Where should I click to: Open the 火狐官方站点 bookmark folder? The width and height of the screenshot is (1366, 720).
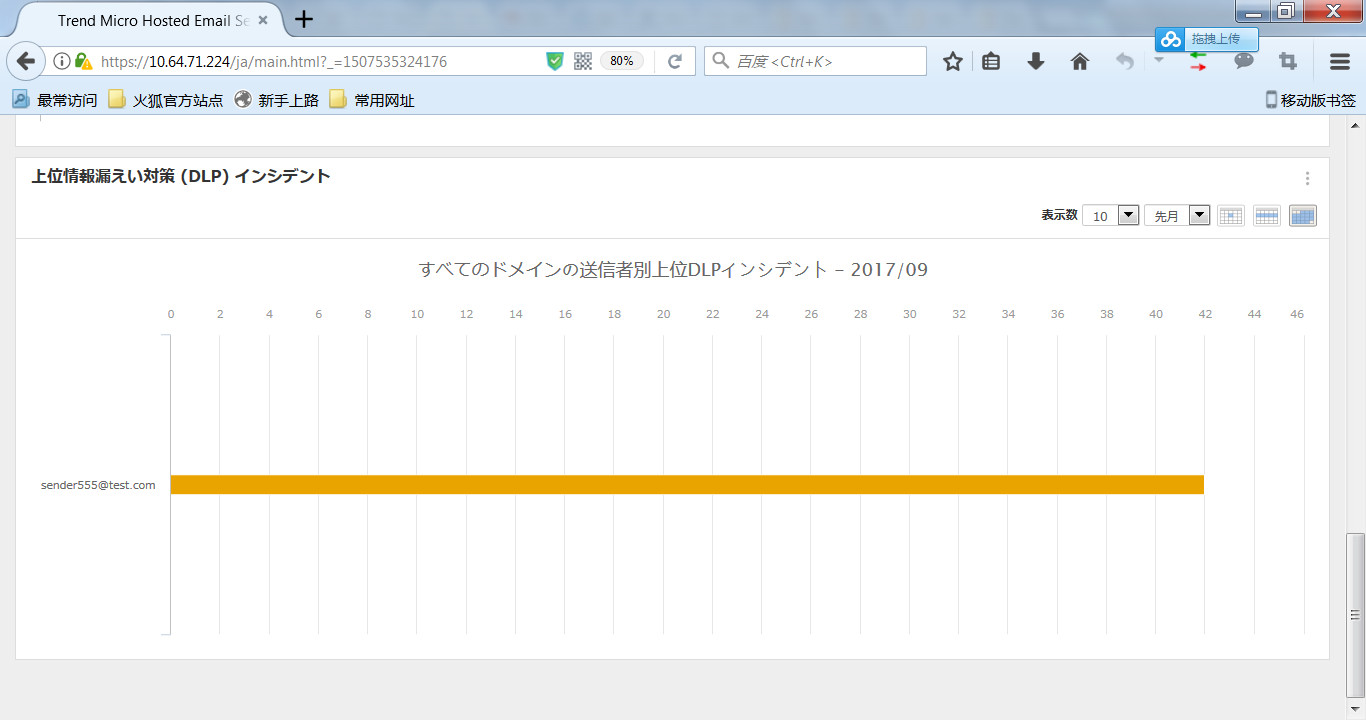pyautogui.click(x=166, y=100)
